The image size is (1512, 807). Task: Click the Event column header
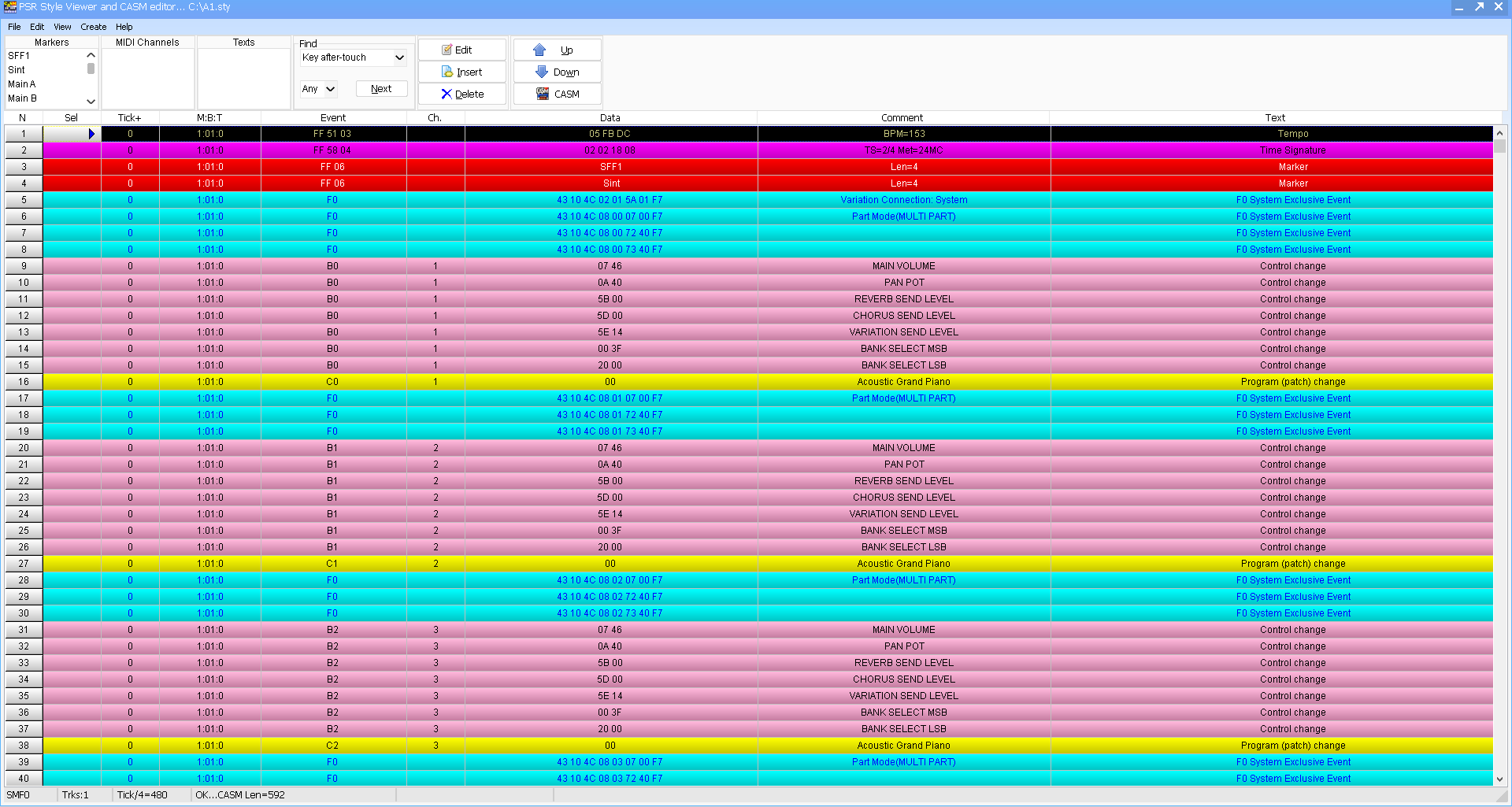(333, 118)
